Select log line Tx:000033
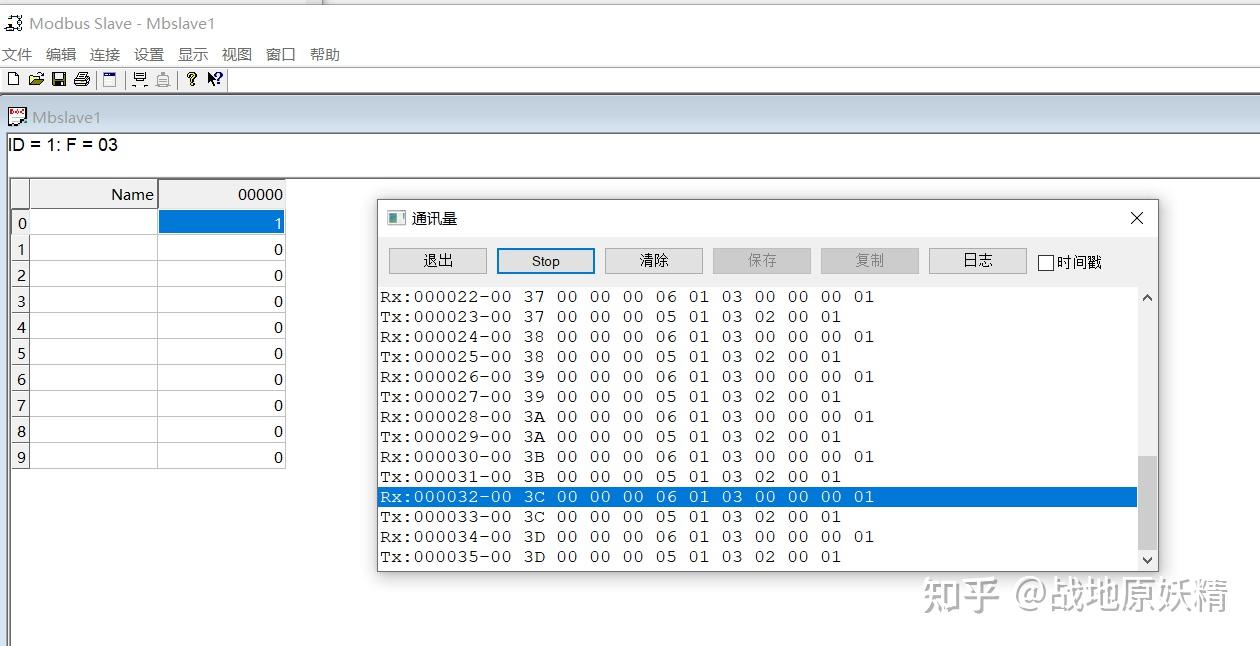The height and width of the screenshot is (646, 1260). pos(758,517)
